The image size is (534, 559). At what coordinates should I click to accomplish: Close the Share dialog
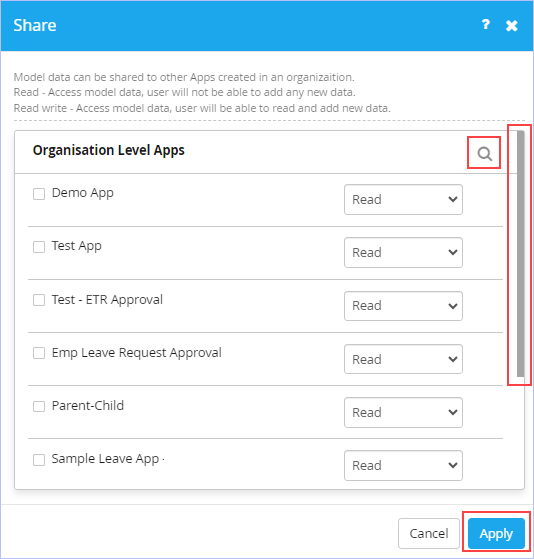click(x=512, y=26)
